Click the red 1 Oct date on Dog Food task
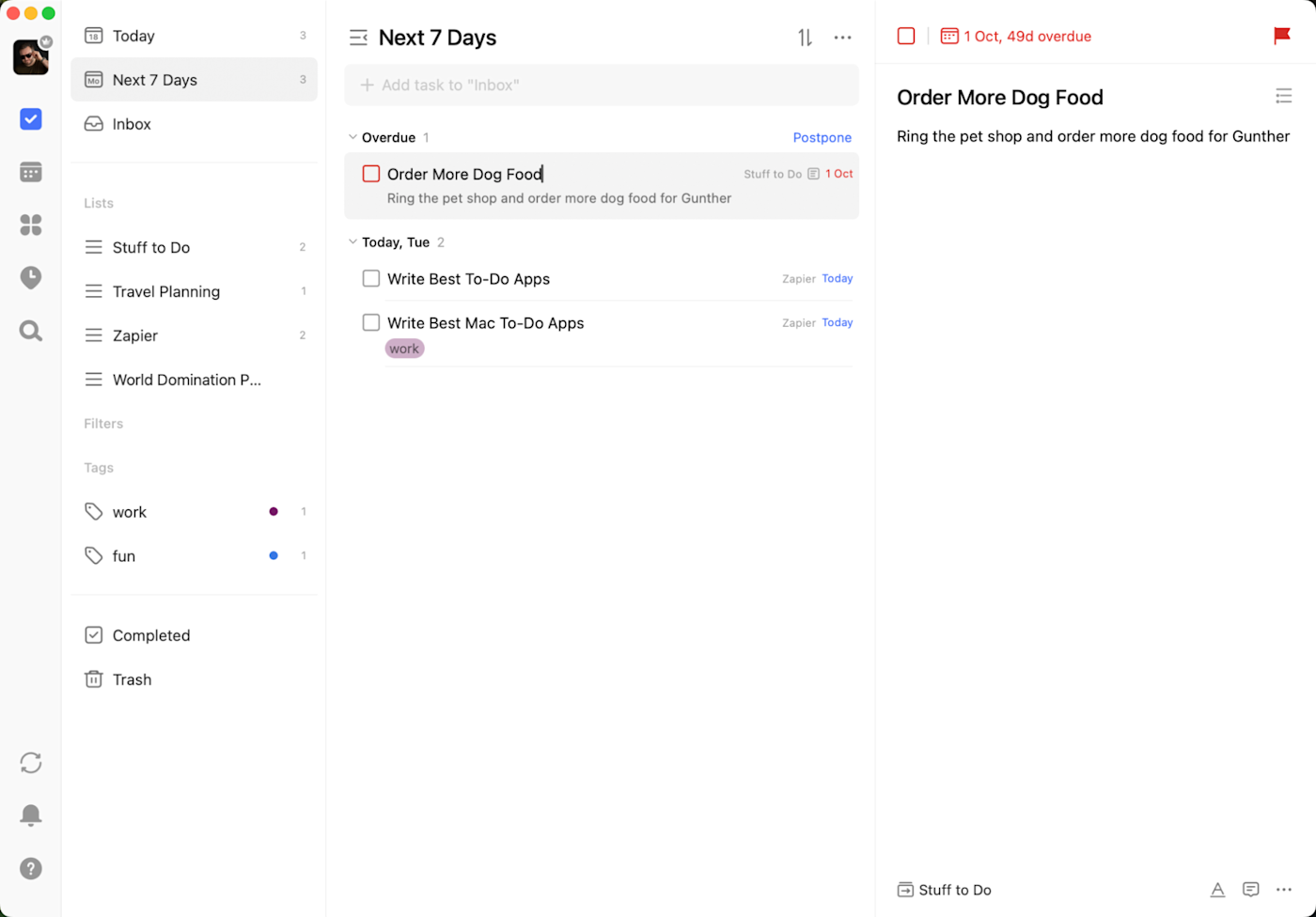This screenshot has height=917, width=1316. pos(838,174)
